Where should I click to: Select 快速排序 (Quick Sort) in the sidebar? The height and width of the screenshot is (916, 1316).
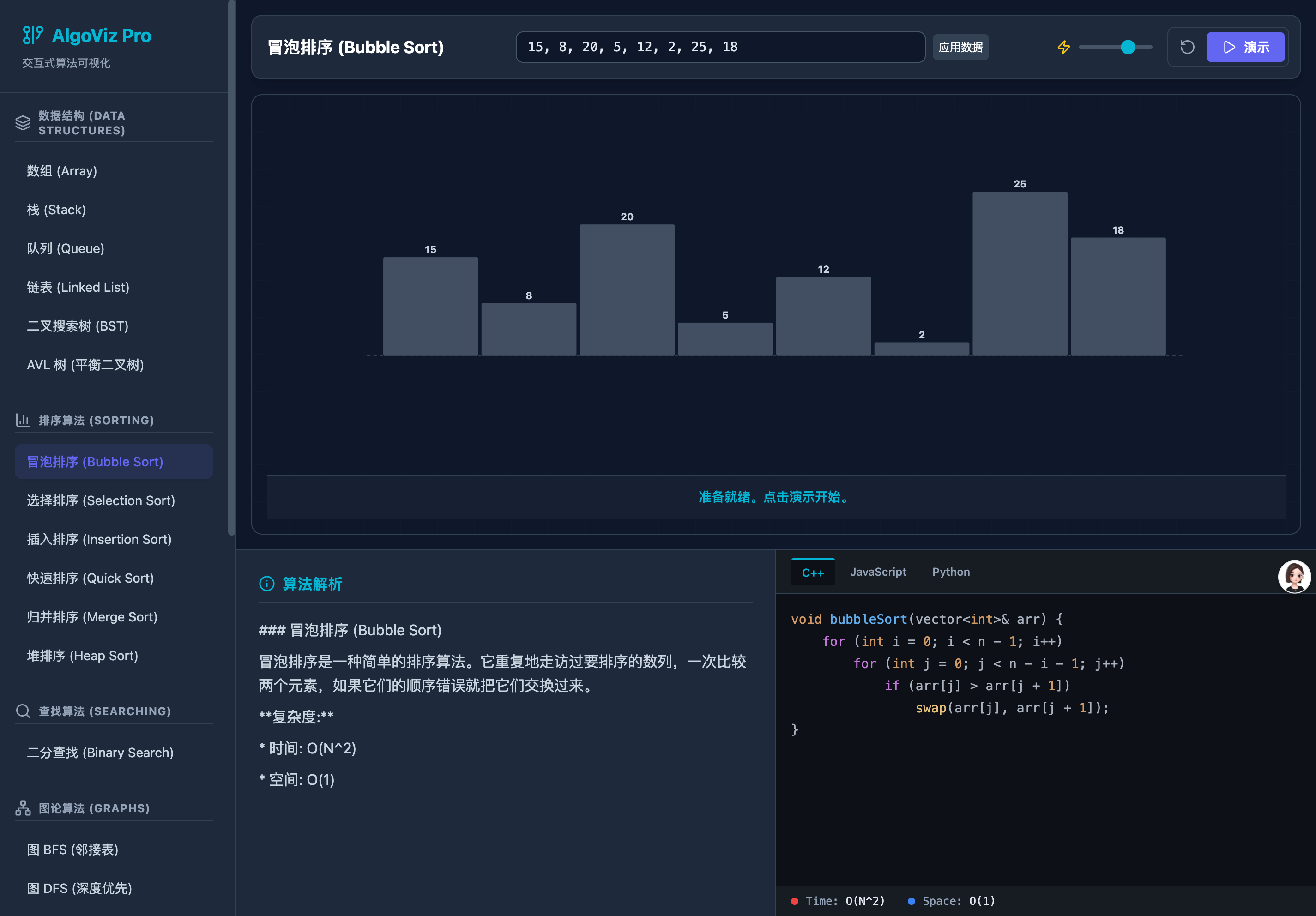pyautogui.click(x=90, y=578)
